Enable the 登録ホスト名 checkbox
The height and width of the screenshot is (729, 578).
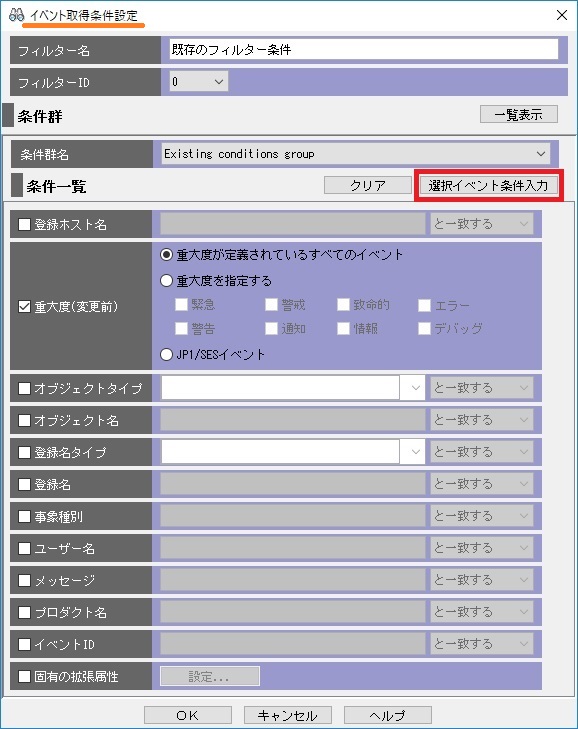click(24, 225)
